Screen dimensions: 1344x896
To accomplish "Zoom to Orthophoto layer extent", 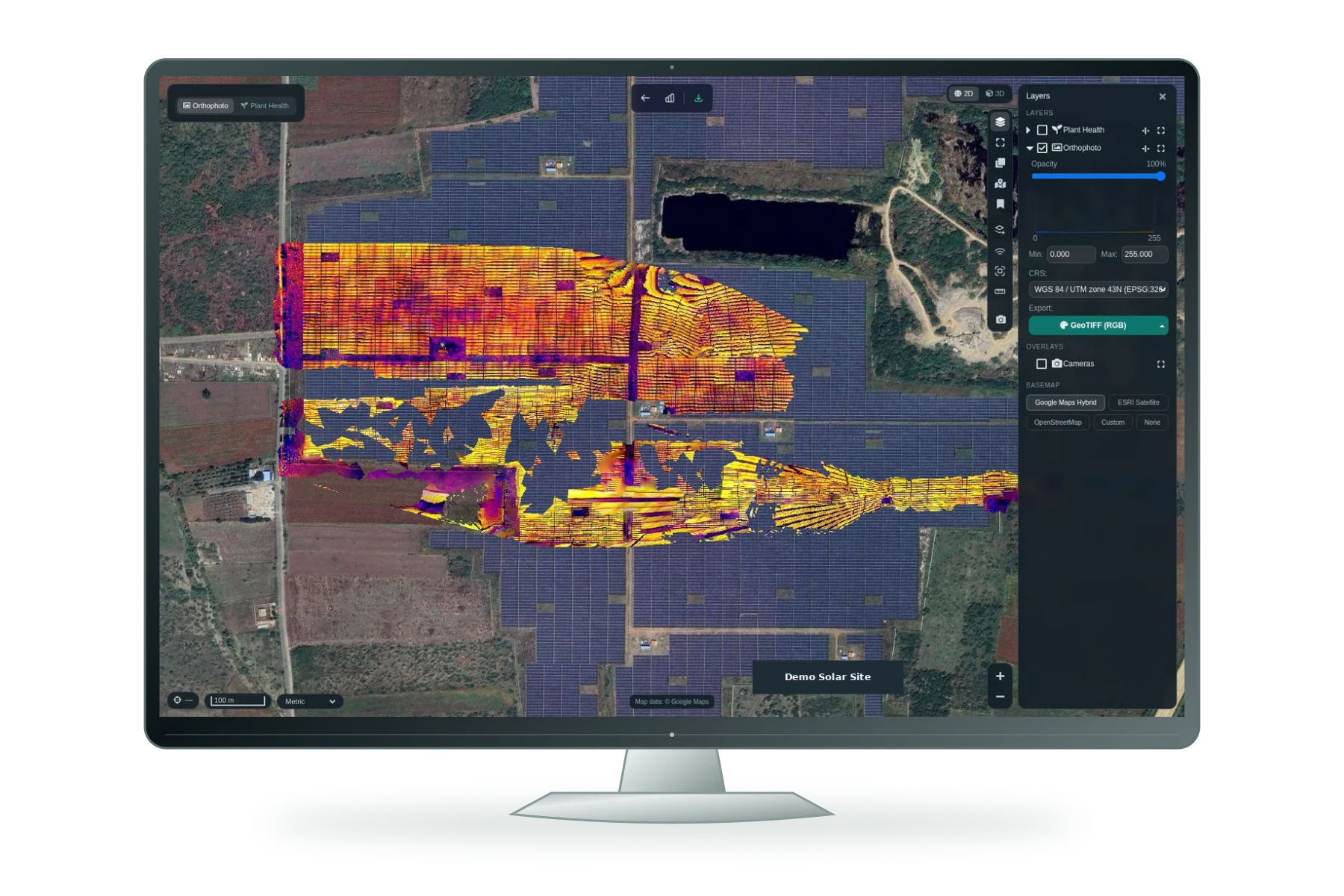I will [x=1161, y=149].
